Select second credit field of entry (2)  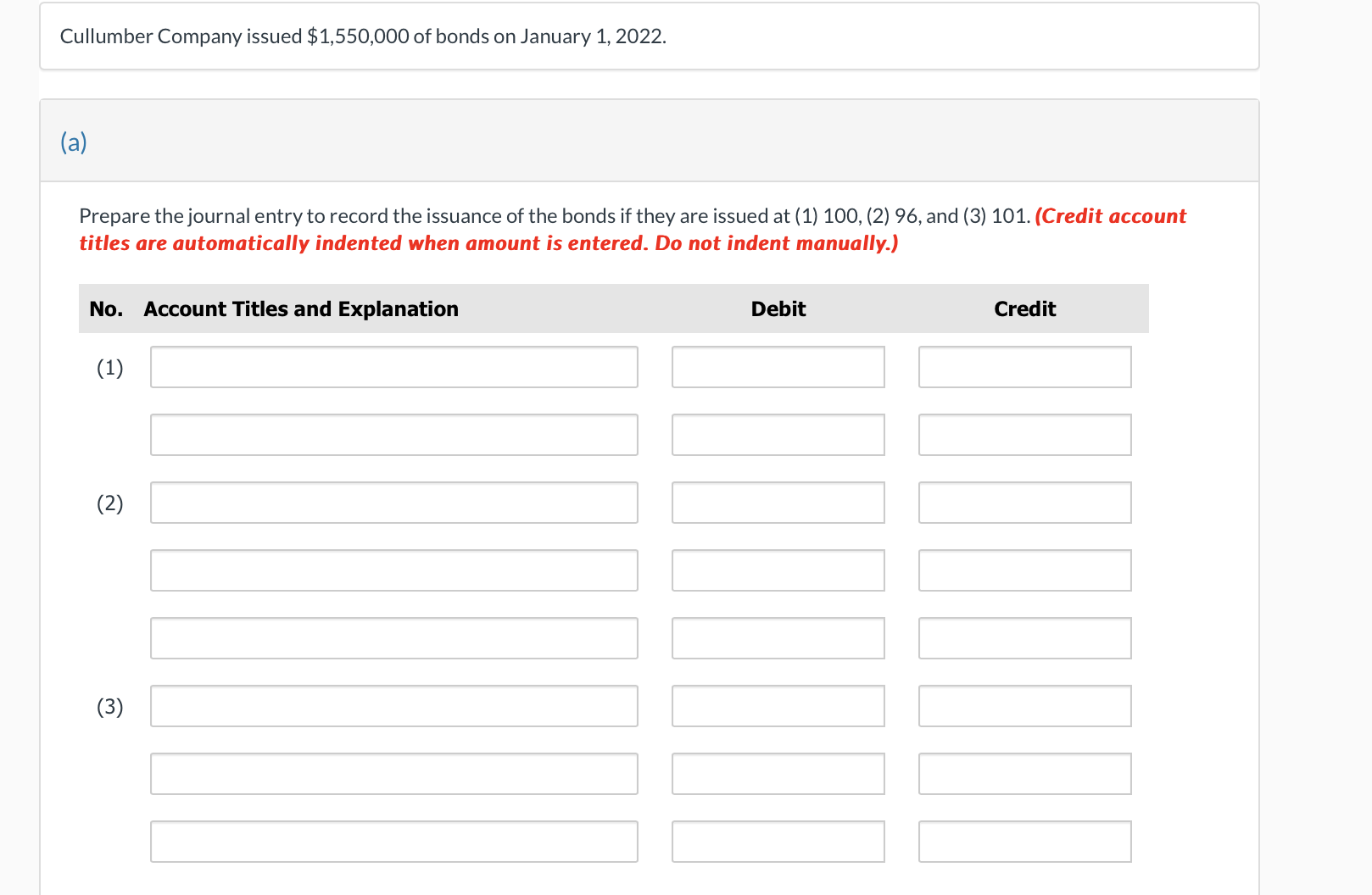[x=1025, y=570]
